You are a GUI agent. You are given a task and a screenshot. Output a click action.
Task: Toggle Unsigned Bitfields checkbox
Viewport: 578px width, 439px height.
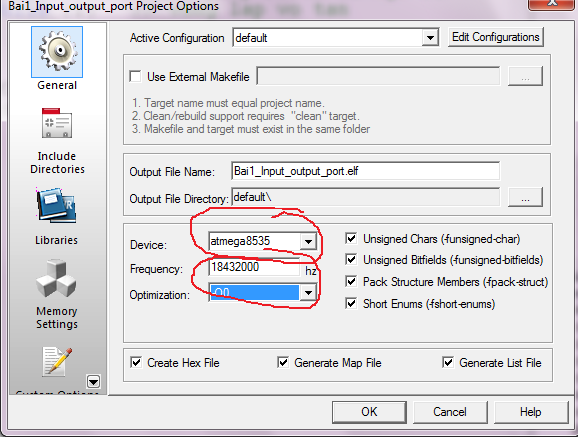click(x=351, y=260)
